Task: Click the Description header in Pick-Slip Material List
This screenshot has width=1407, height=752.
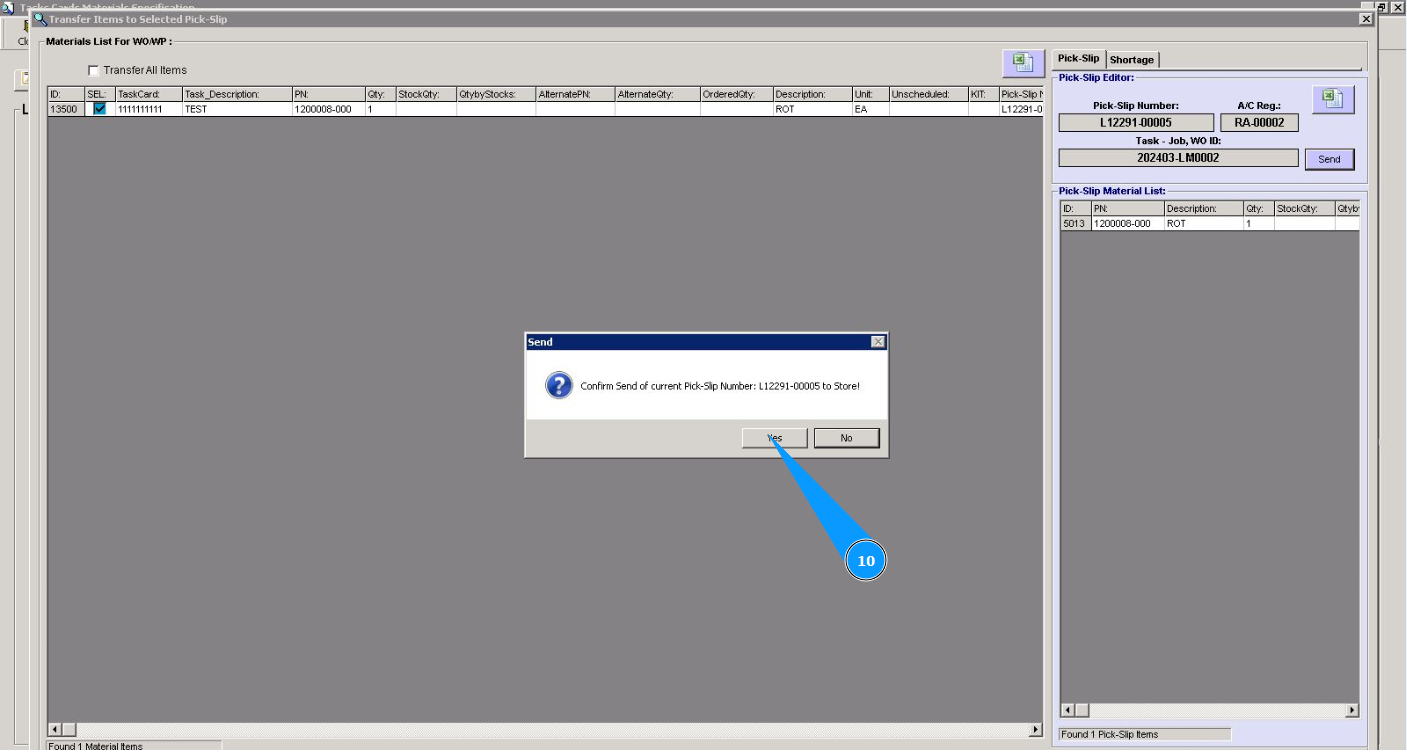Action: [1203, 209]
